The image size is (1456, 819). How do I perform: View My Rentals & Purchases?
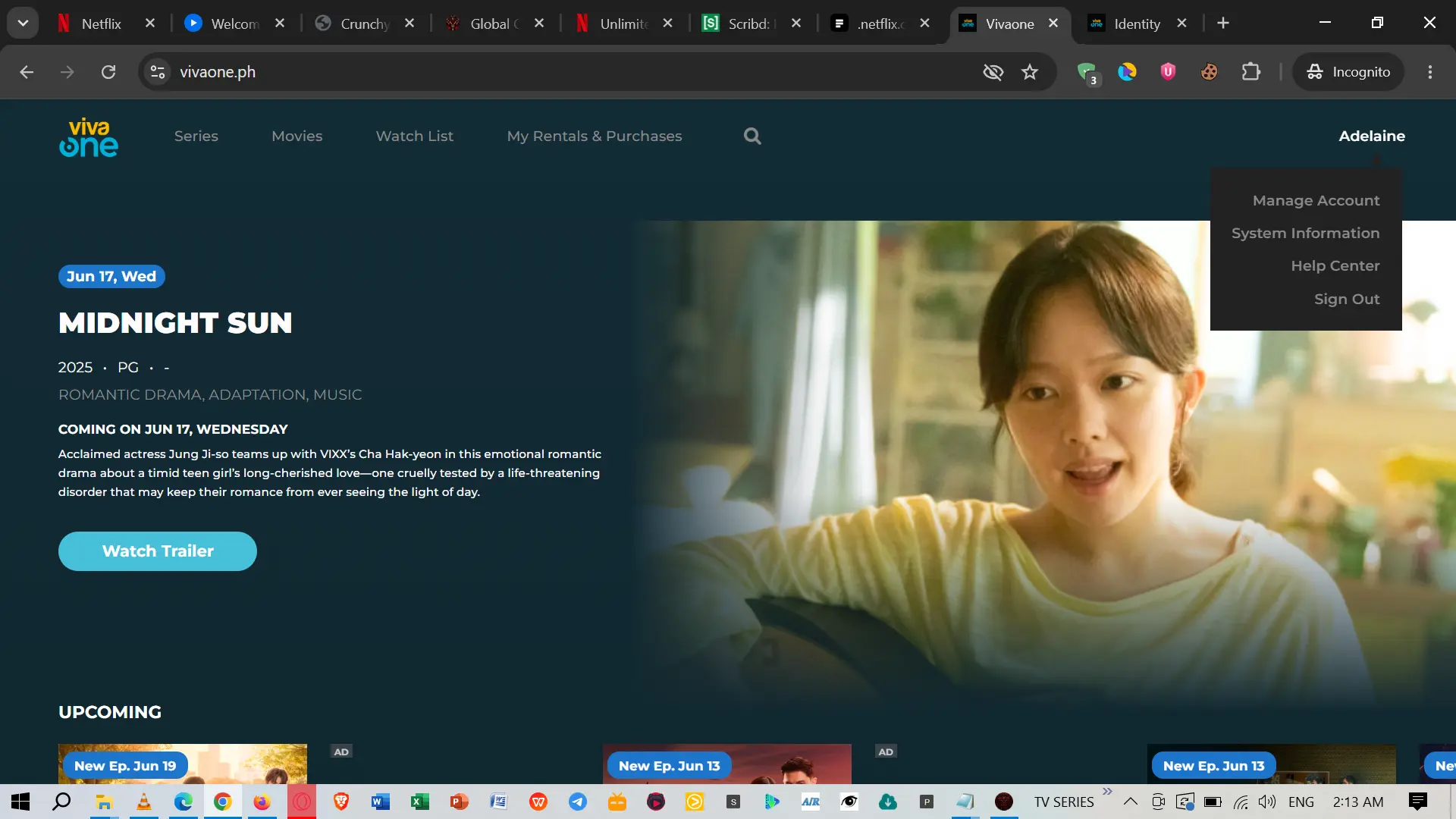pyautogui.click(x=595, y=136)
